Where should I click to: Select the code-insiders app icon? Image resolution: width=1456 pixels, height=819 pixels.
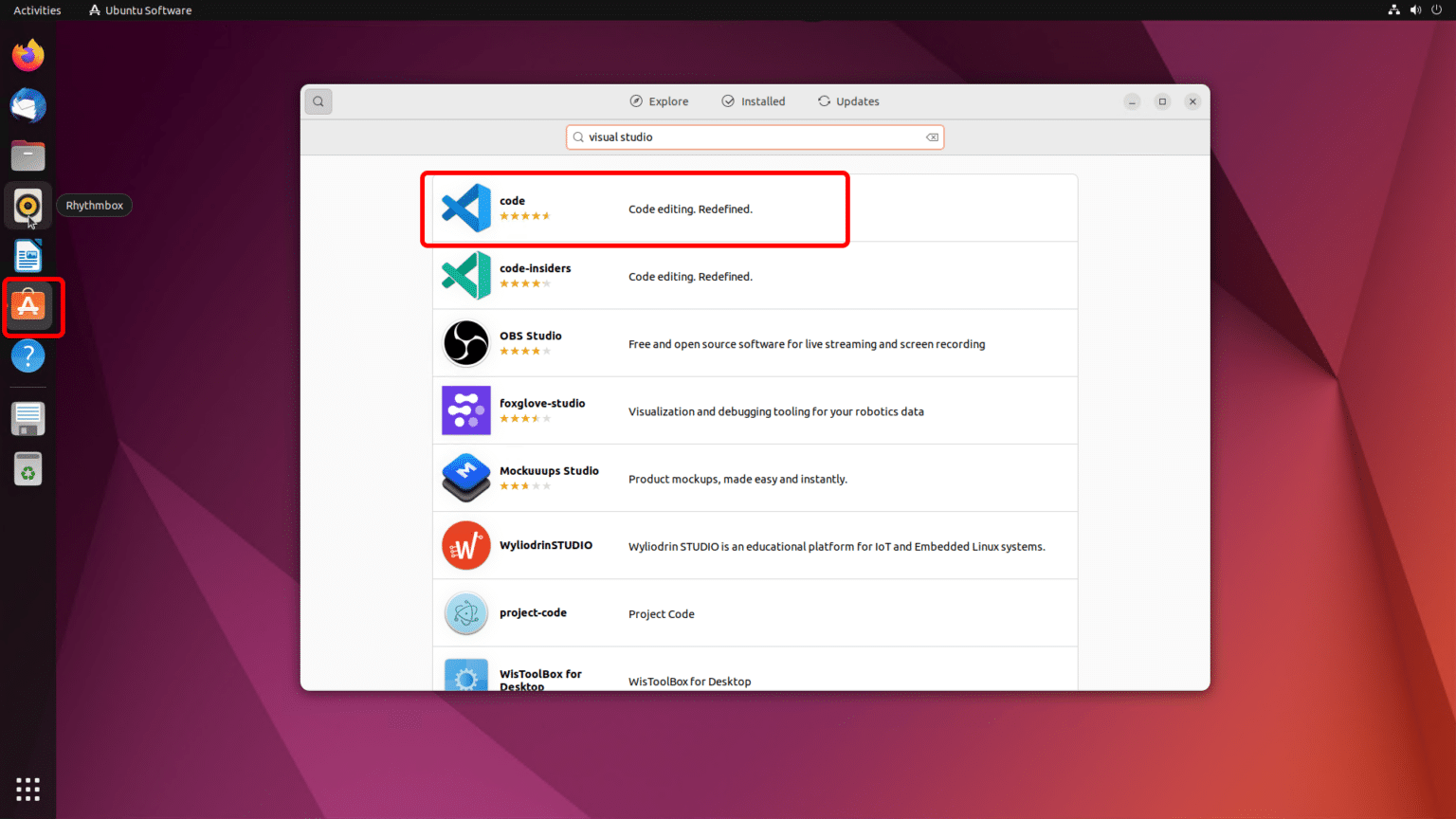(465, 276)
